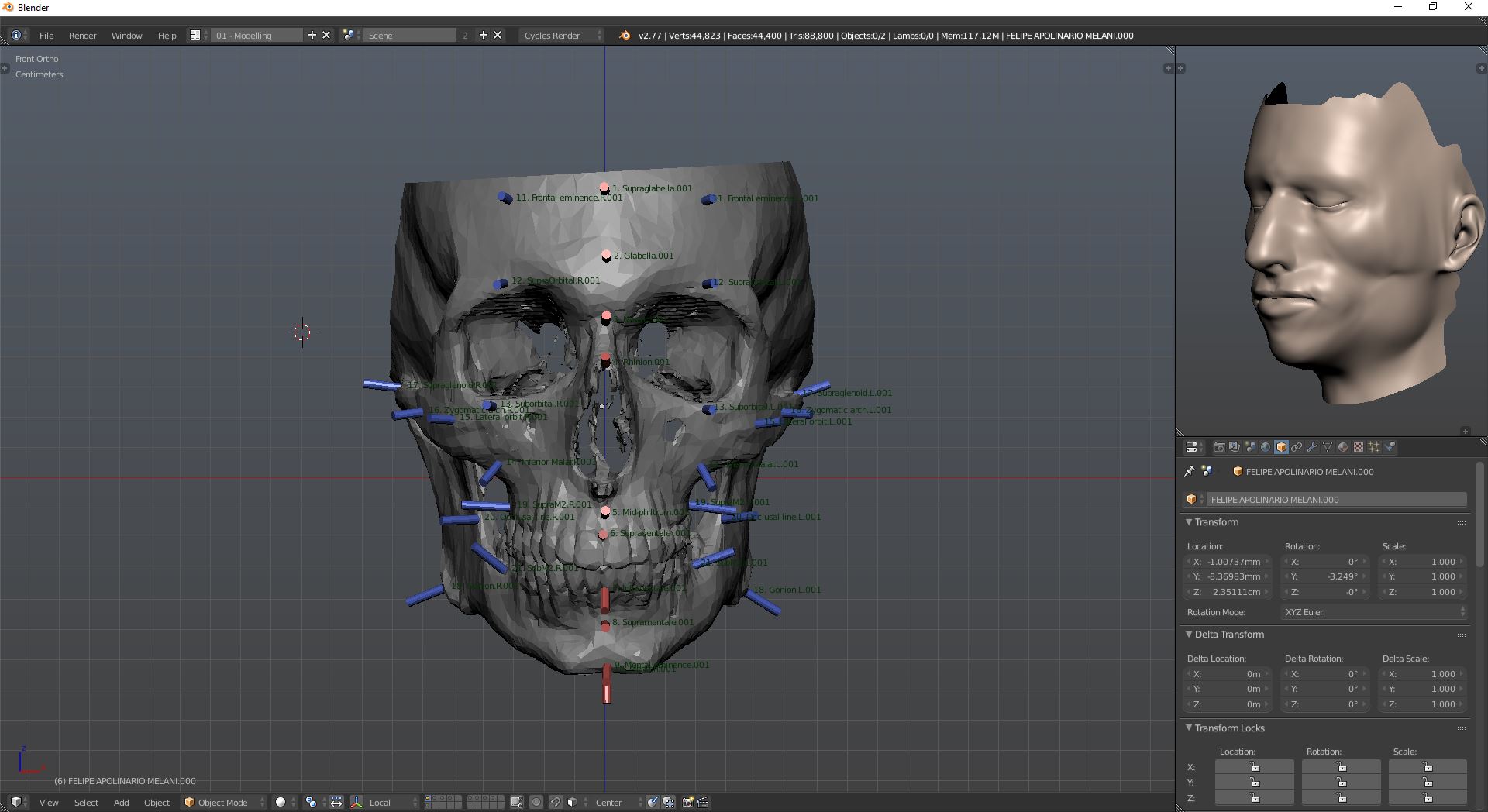The image size is (1488, 812).
Task: Toggle Scale Z transform lock
Action: pyautogui.click(x=1427, y=798)
